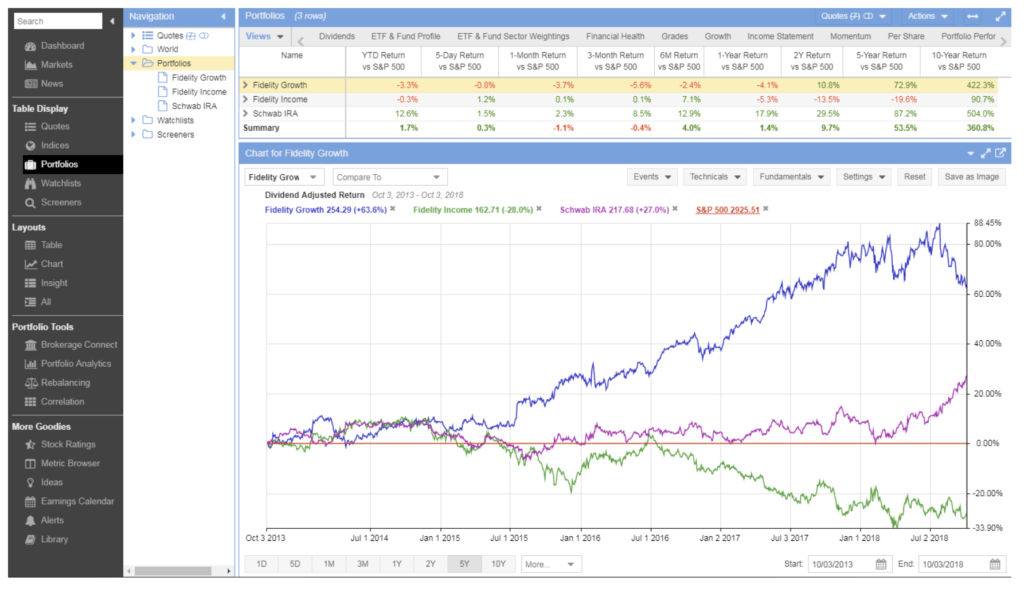Open Portfolio Analytics tool
This screenshot has width=1024, height=589.
tap(68, 363)
